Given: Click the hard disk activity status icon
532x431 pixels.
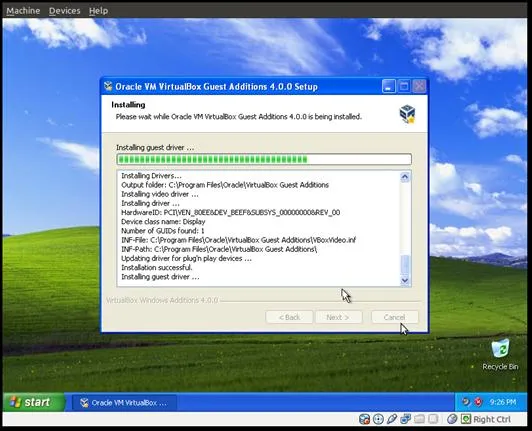Looking at the screenshot, I should 364,419.
